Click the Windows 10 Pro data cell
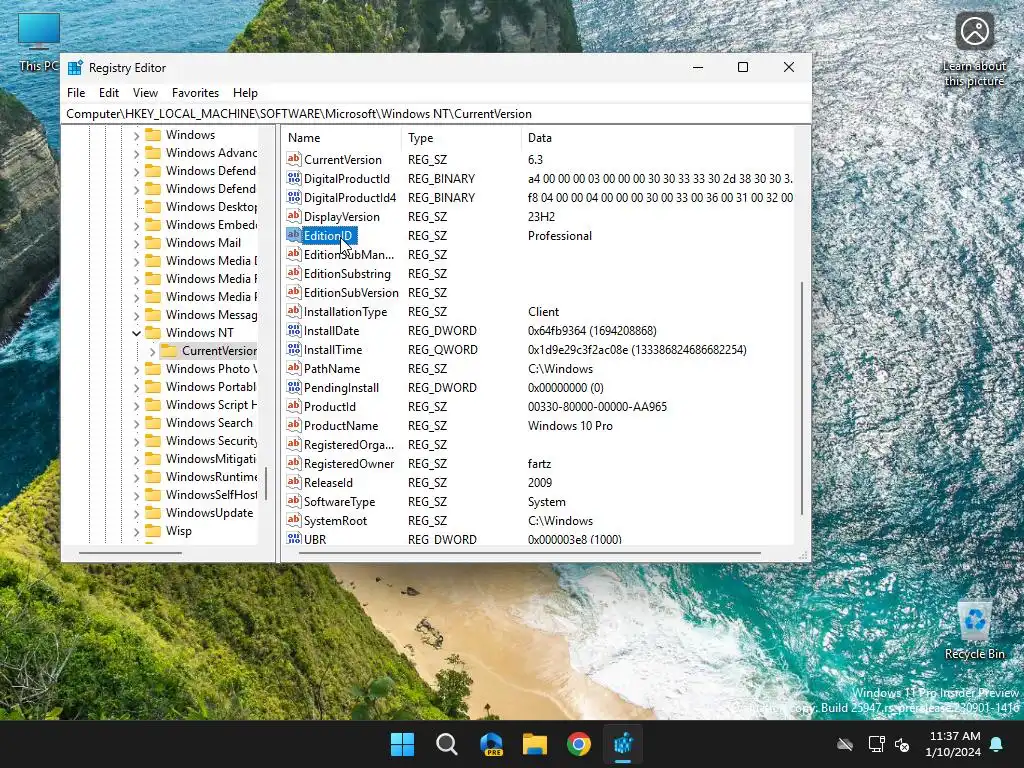The width and height of the screenshot is (1024, 768). (x=570, y=426)
